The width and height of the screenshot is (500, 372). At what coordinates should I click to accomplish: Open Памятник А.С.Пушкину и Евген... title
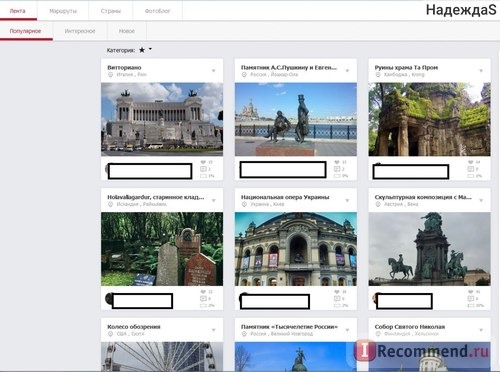click(x=289, y=68)
